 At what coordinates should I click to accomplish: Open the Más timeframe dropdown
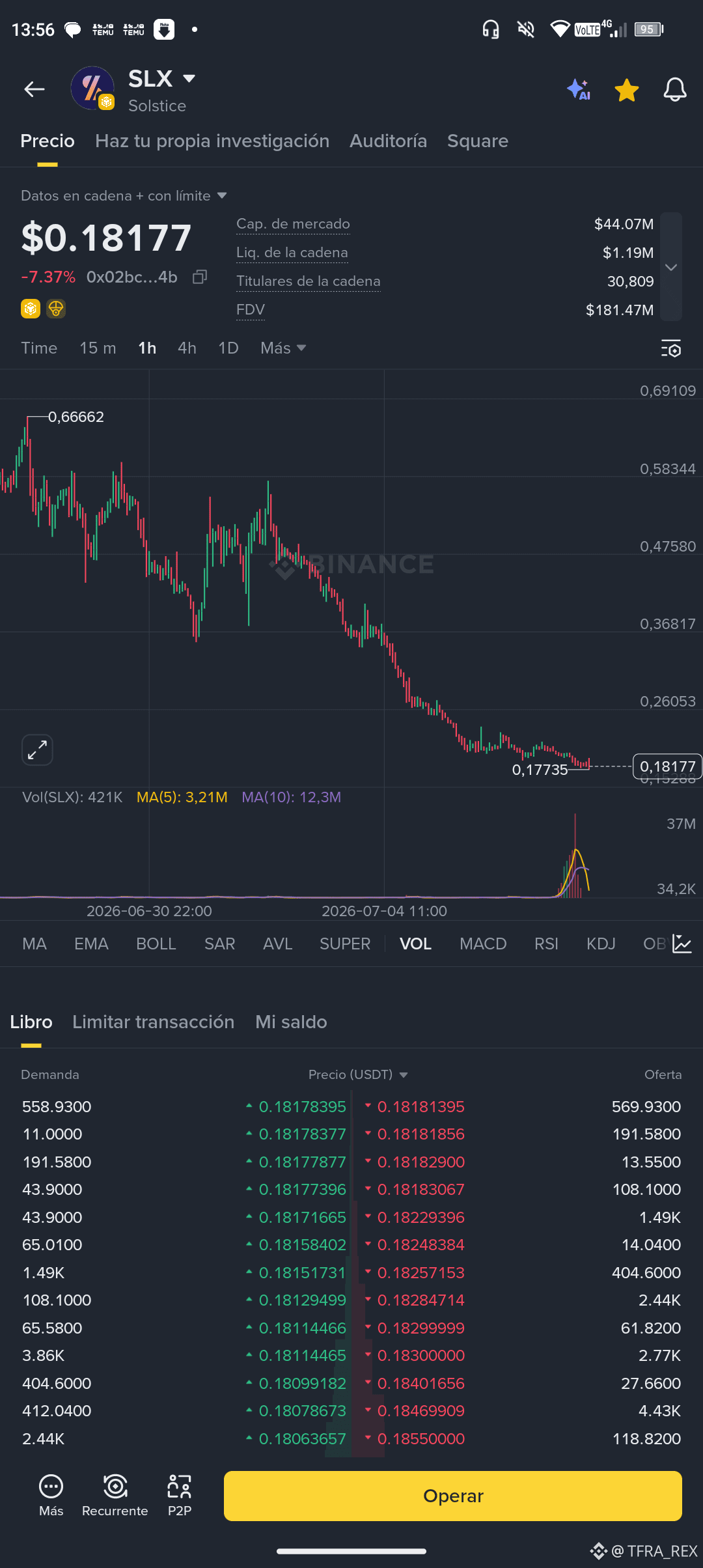pyautogui.click(x=283, y=348)
